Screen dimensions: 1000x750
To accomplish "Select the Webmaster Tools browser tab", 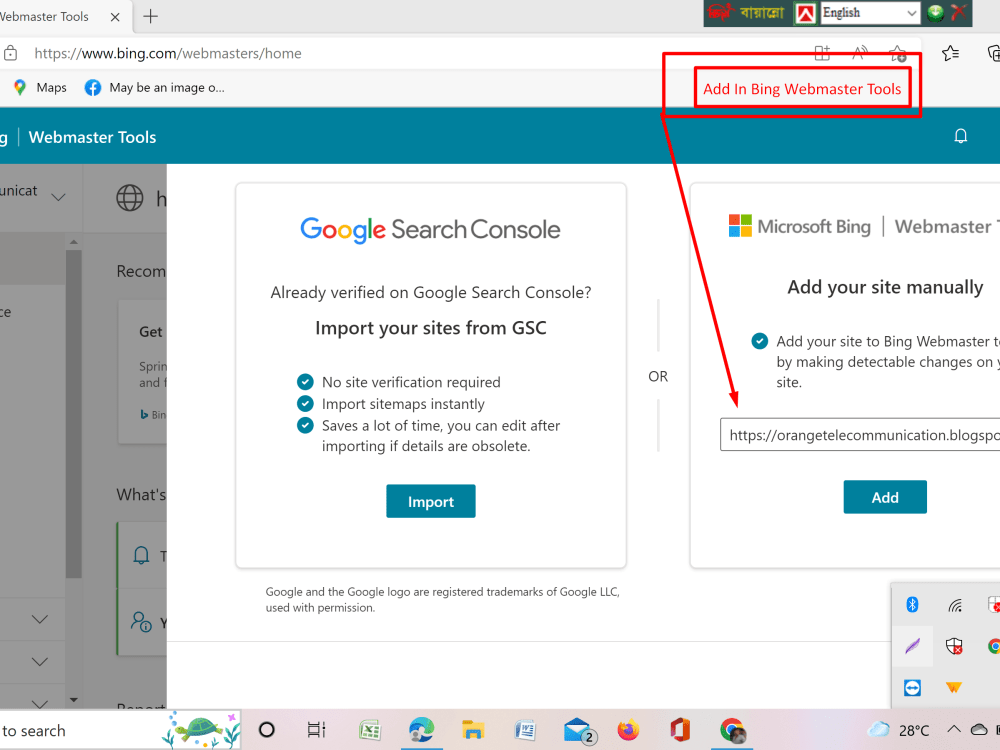I will (x=64, y=17).
